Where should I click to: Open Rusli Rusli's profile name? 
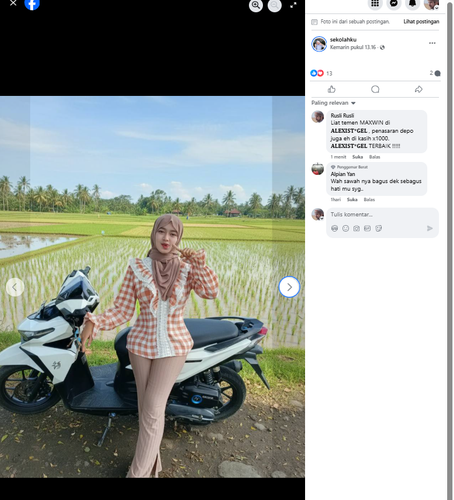coord(342,116)
